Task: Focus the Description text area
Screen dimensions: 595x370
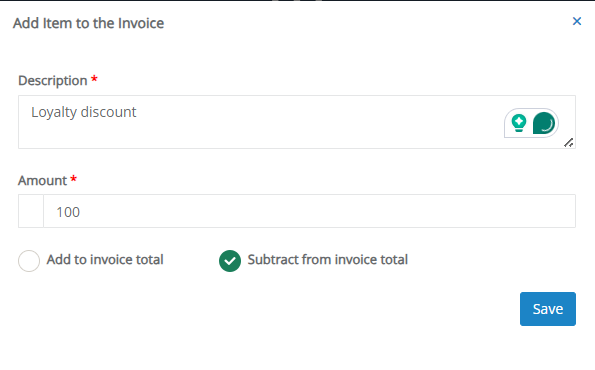Action: pyautogui.click(x=297, y=122)
